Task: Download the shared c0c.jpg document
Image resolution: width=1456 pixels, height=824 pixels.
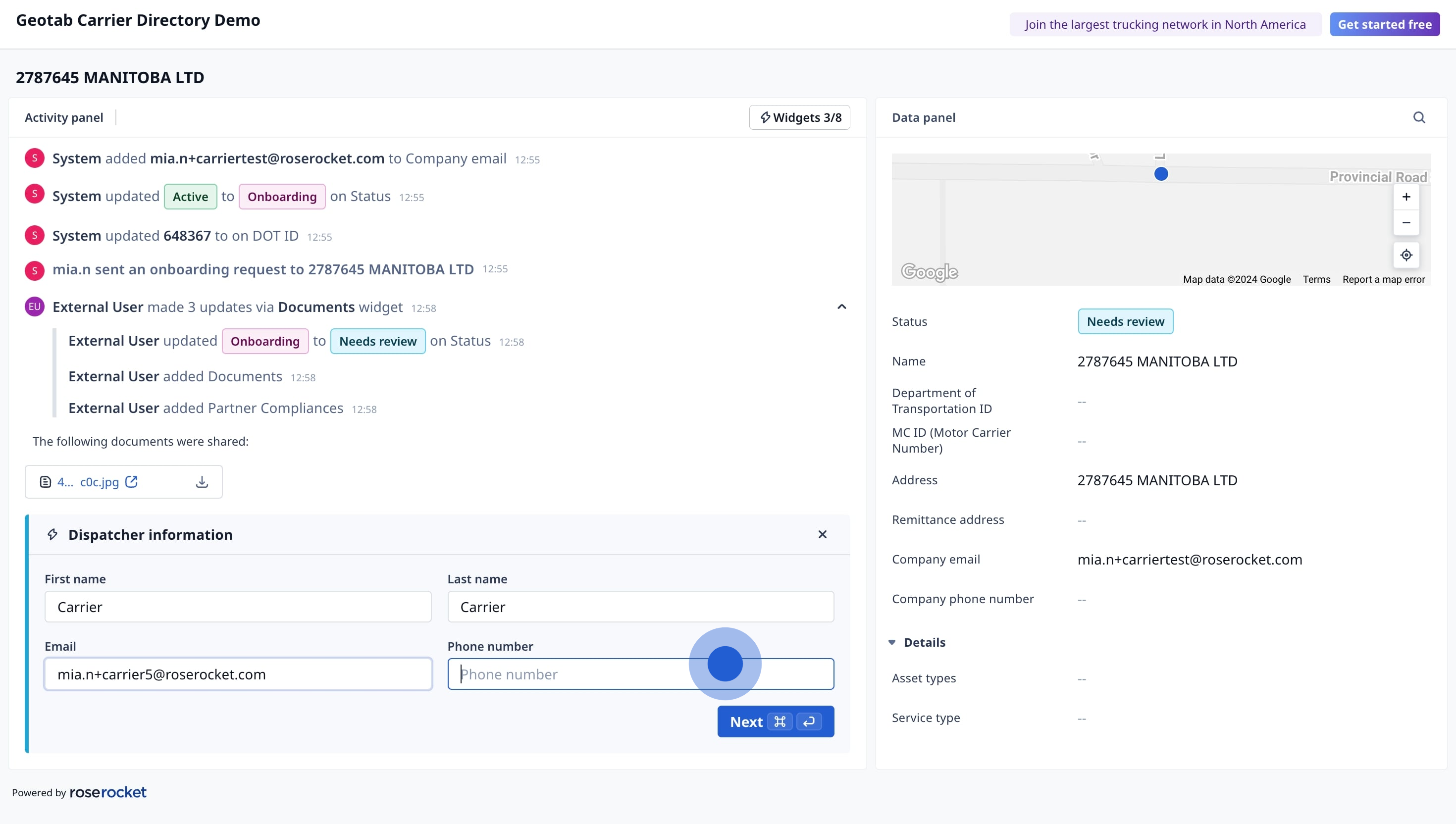Action: coord(202,482)
